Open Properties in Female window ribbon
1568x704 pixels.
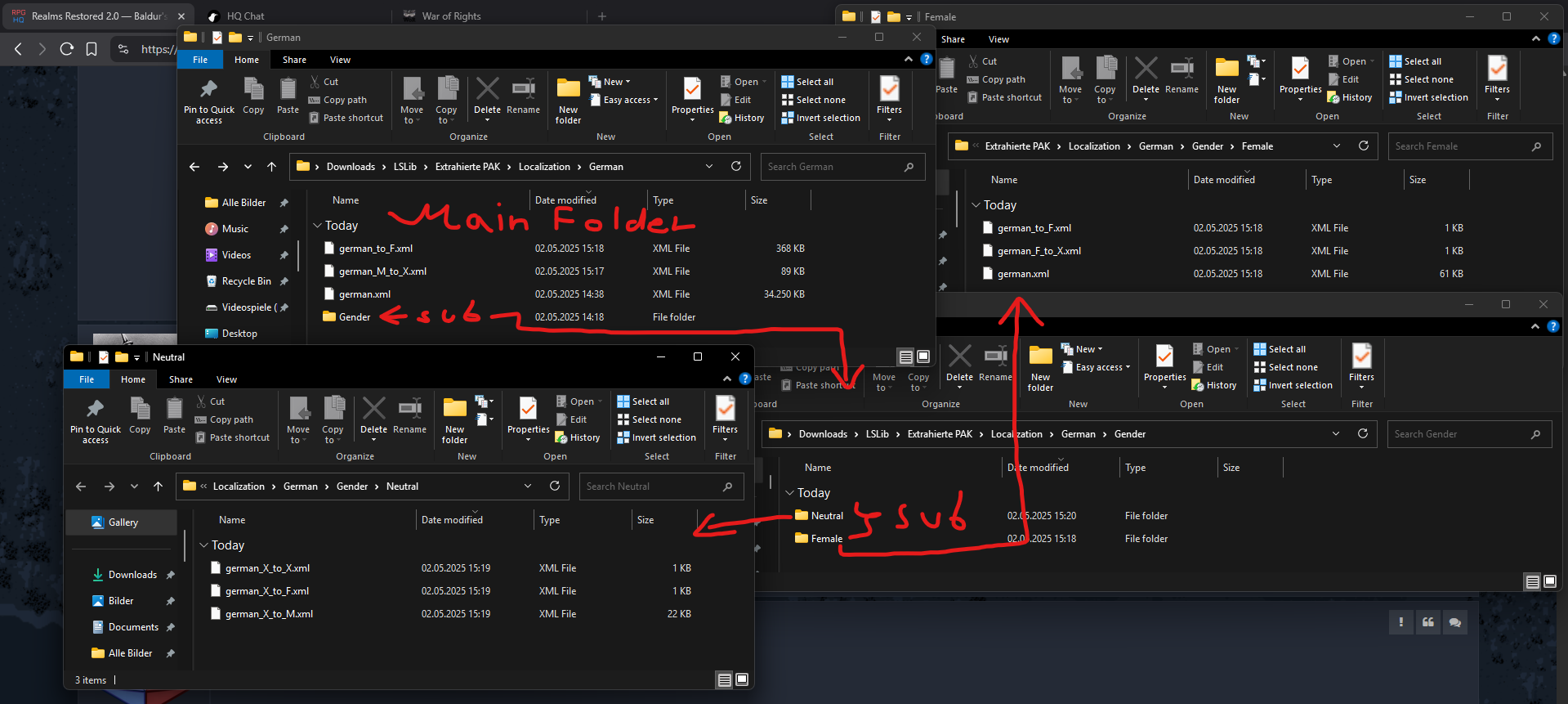pos(1300,79)
